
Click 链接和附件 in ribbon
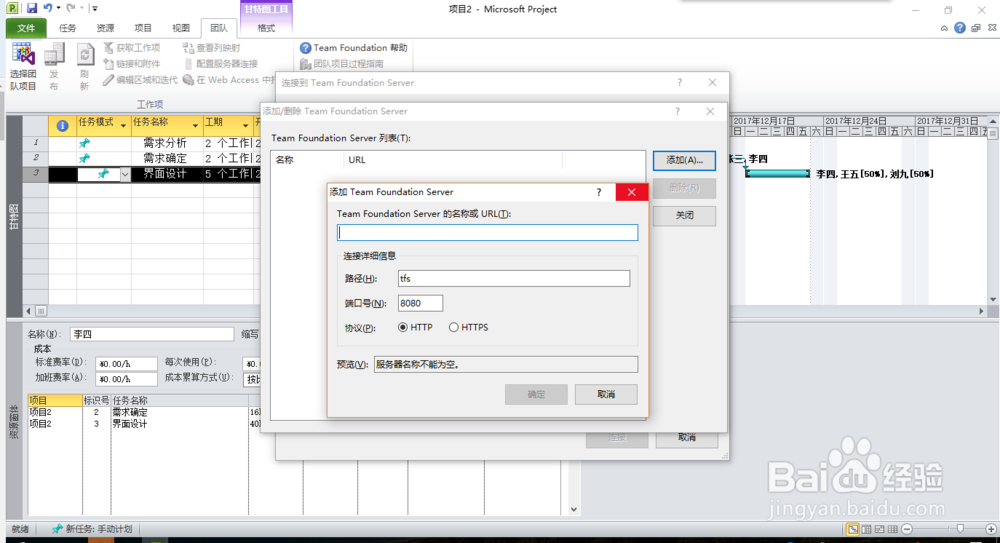(131, 64)
